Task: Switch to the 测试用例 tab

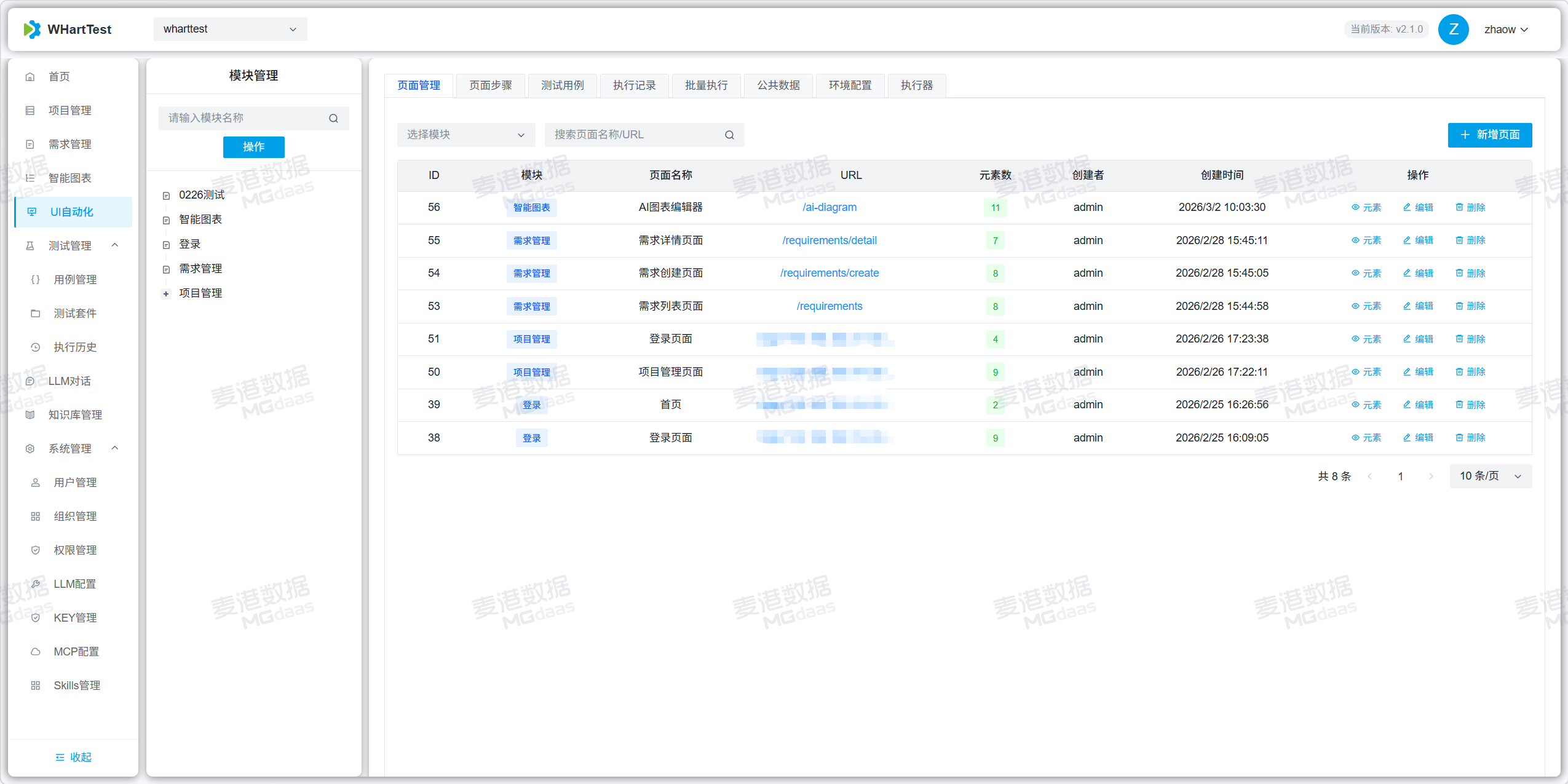Action: (x=562, y=85)
